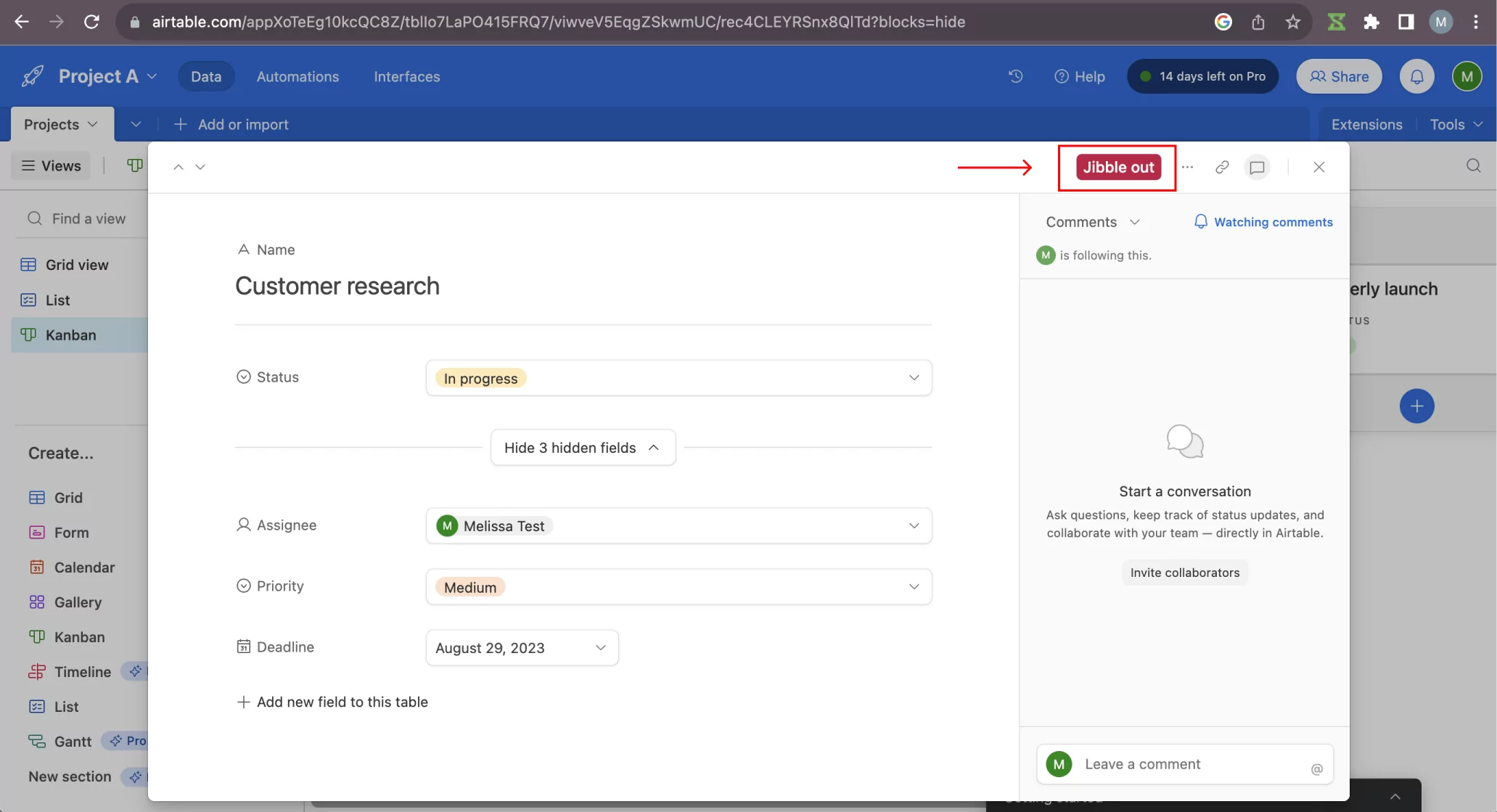The height and width of the screenshot is (812, 1497).
Task: Copy record link via chain icon
Action: coord(1222,167)
